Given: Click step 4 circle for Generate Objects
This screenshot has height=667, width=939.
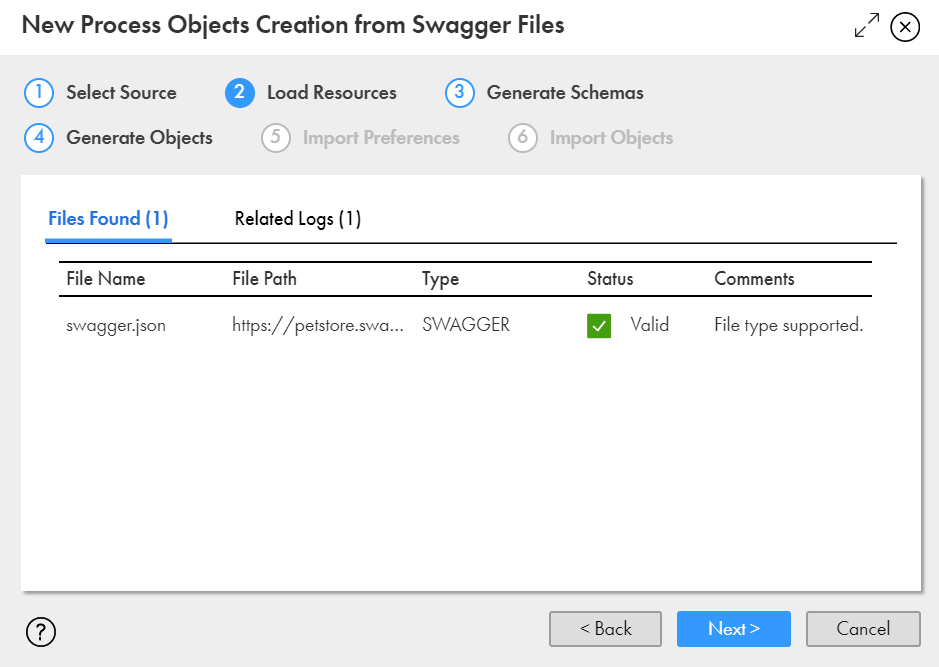Looking at the screenshot, I should [39, 138].
